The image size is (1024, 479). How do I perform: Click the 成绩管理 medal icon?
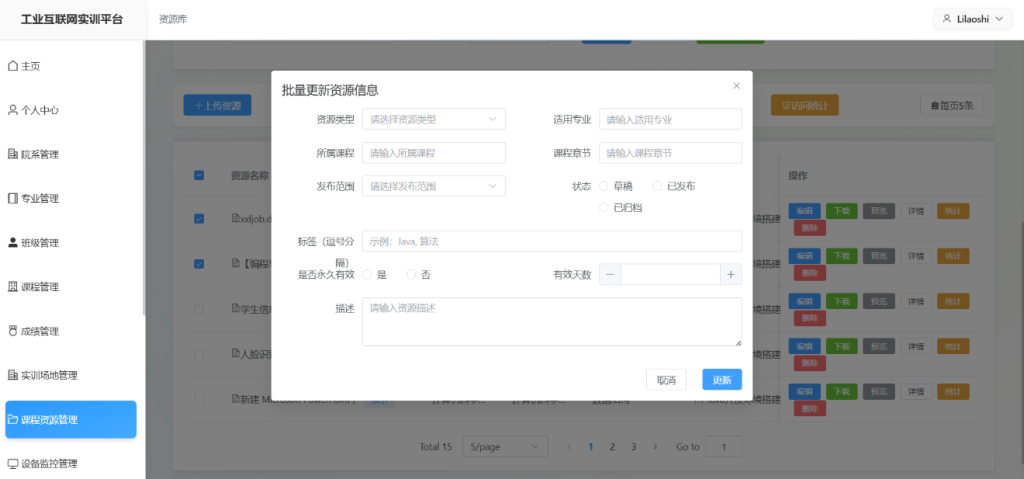click(x=13, y=331)
